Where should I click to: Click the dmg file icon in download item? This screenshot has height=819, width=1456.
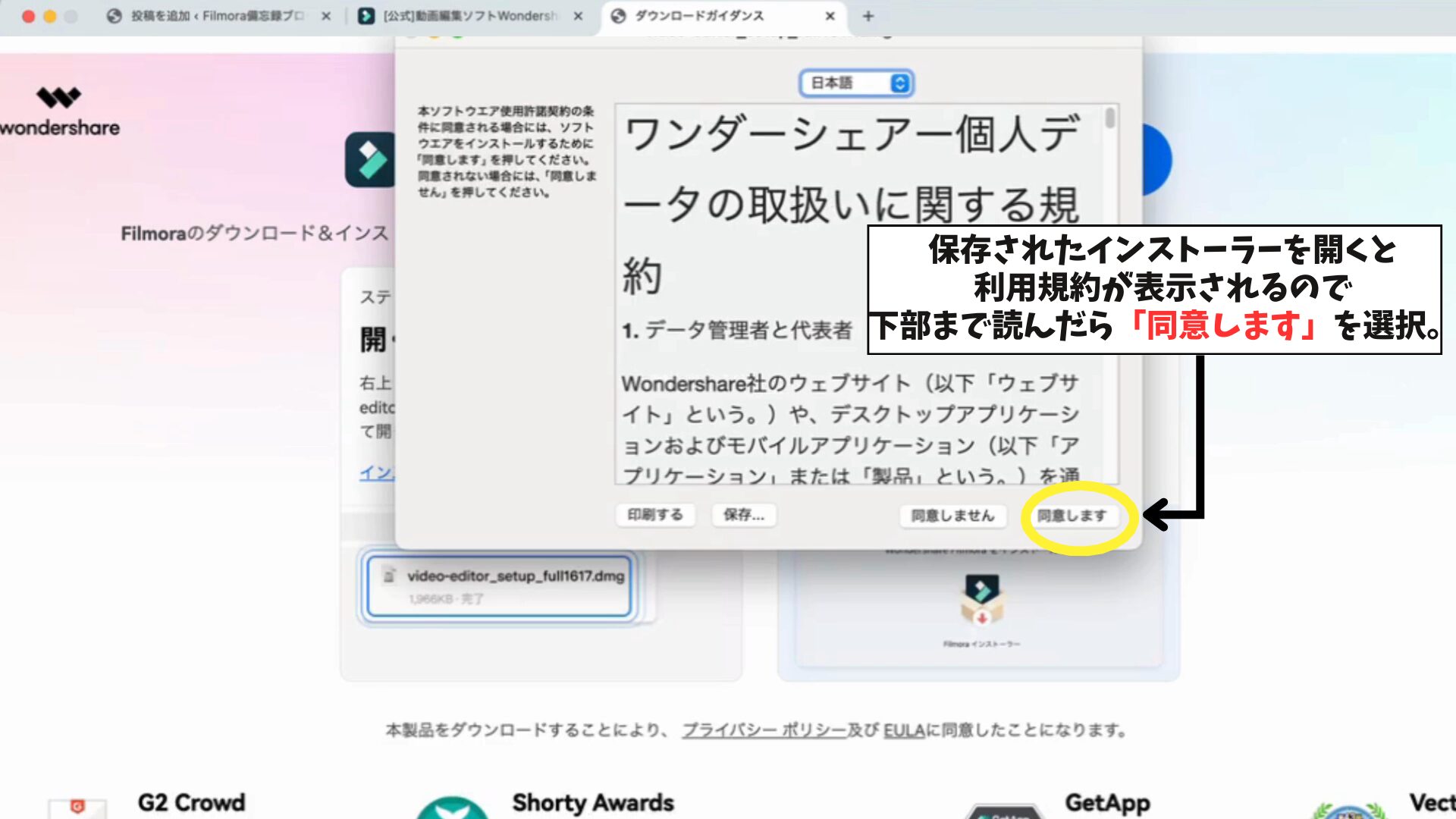[x=389, y=576]
